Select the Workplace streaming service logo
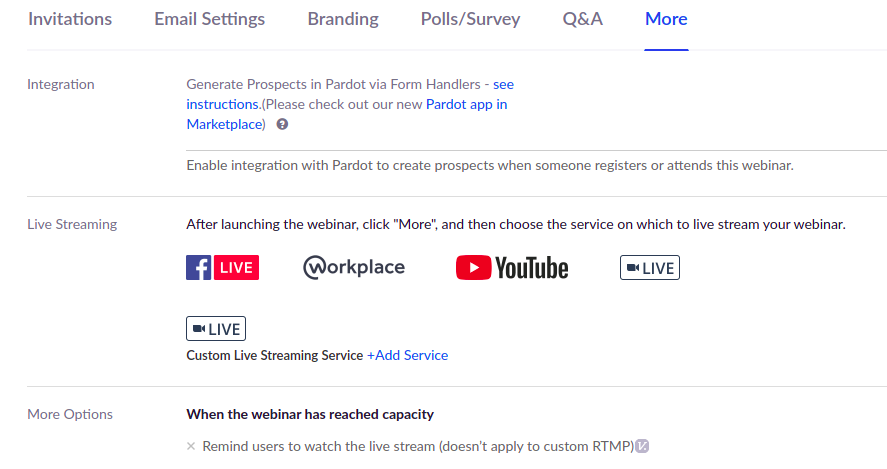This screenshot has height=469, width=887. pyautogui.click(x=354, y=268)
